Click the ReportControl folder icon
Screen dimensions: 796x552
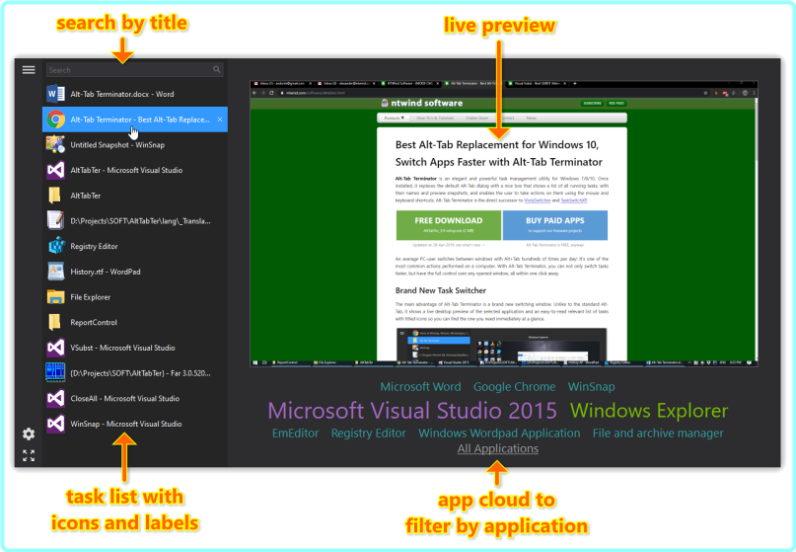(x=54, y=322)
